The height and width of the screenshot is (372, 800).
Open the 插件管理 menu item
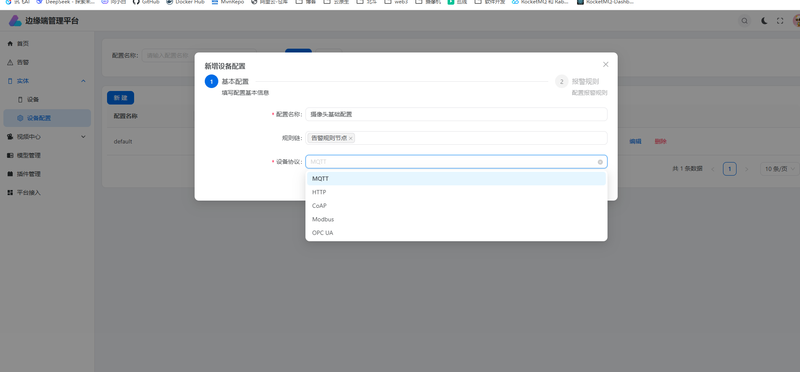tap(47, 174)
